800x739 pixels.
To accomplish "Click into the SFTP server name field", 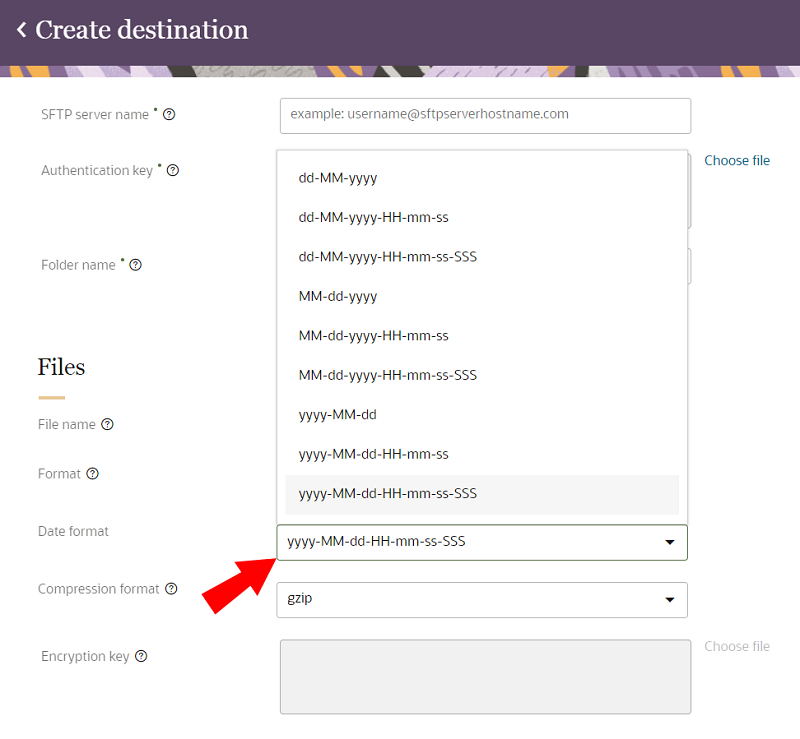I will (485, 115).
